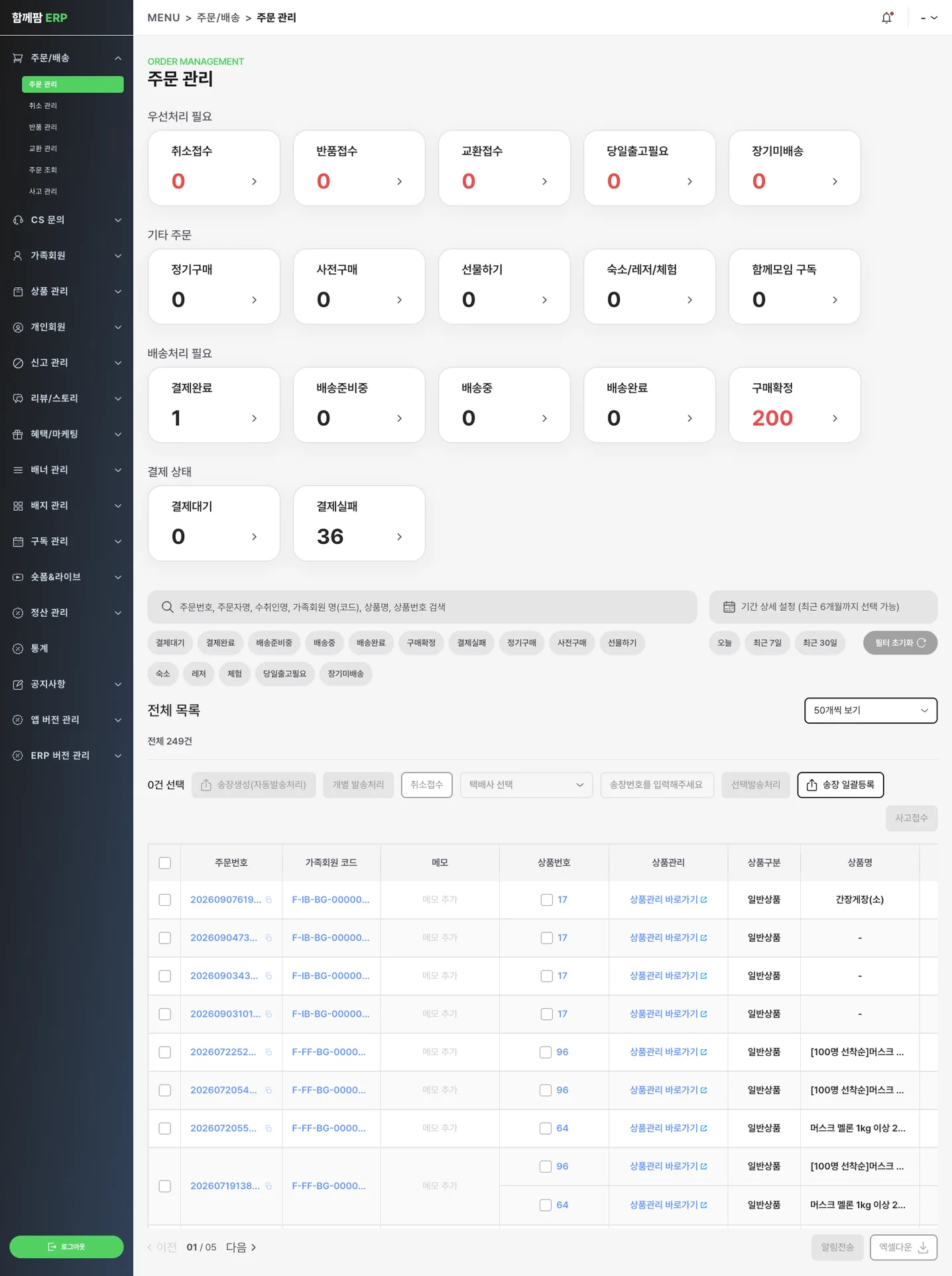
Task: Click the 송장번호 tracking number input field
Action: coord(657,785)
